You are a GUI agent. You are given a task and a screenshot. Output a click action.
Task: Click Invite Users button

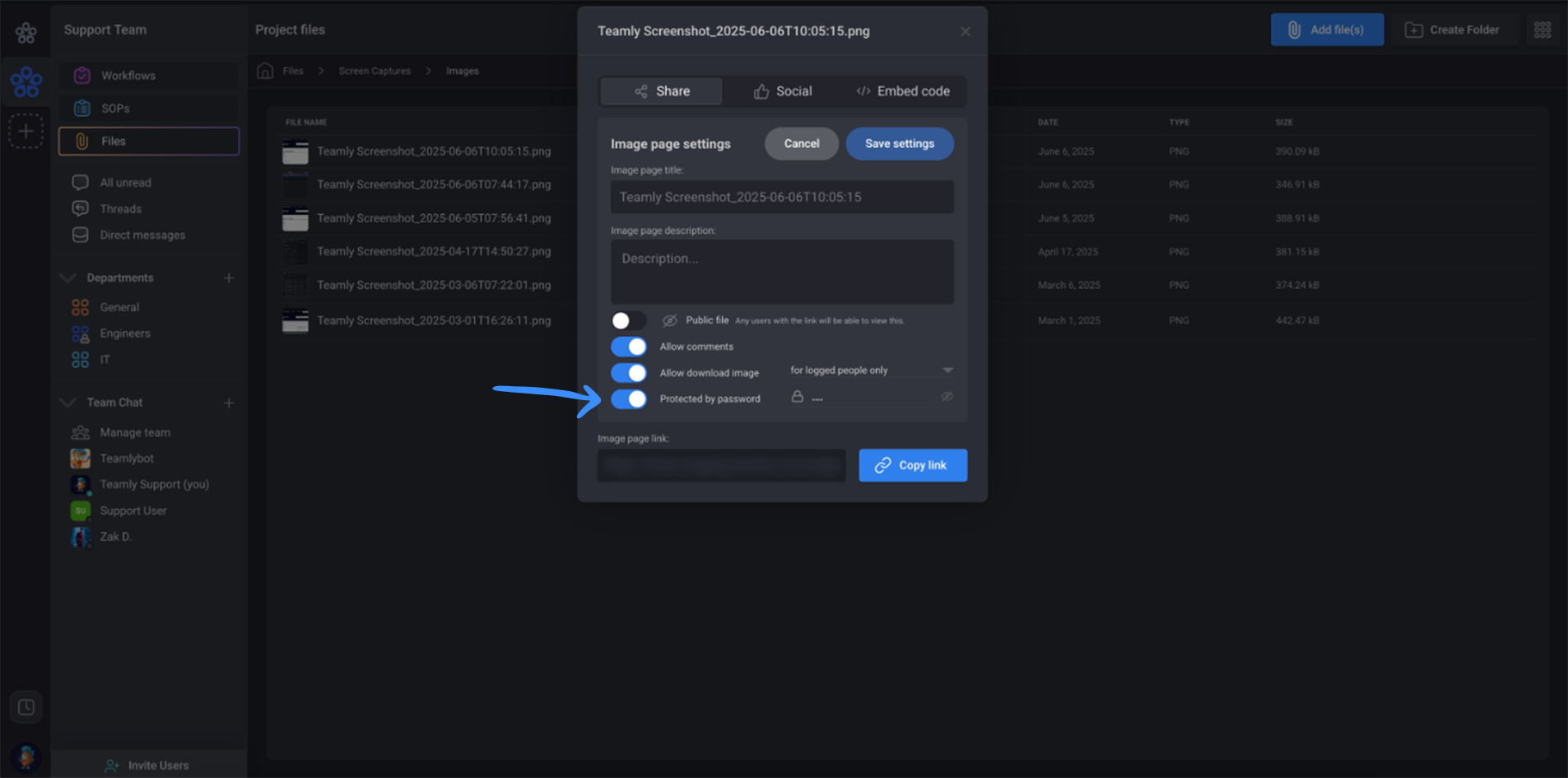click(149, 766)
